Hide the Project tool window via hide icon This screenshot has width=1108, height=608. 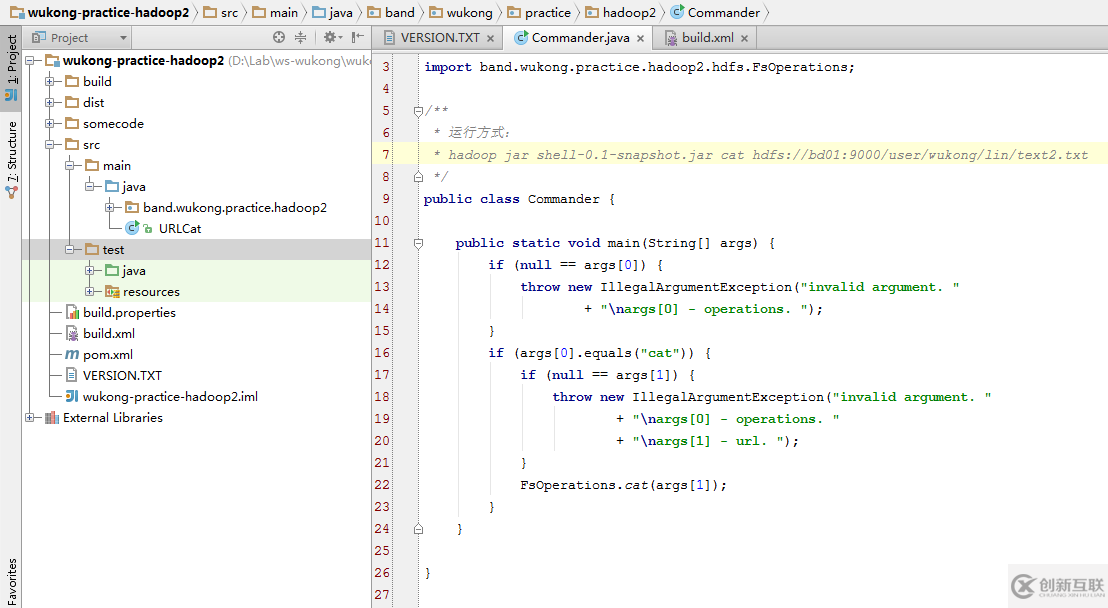[355, 38]
